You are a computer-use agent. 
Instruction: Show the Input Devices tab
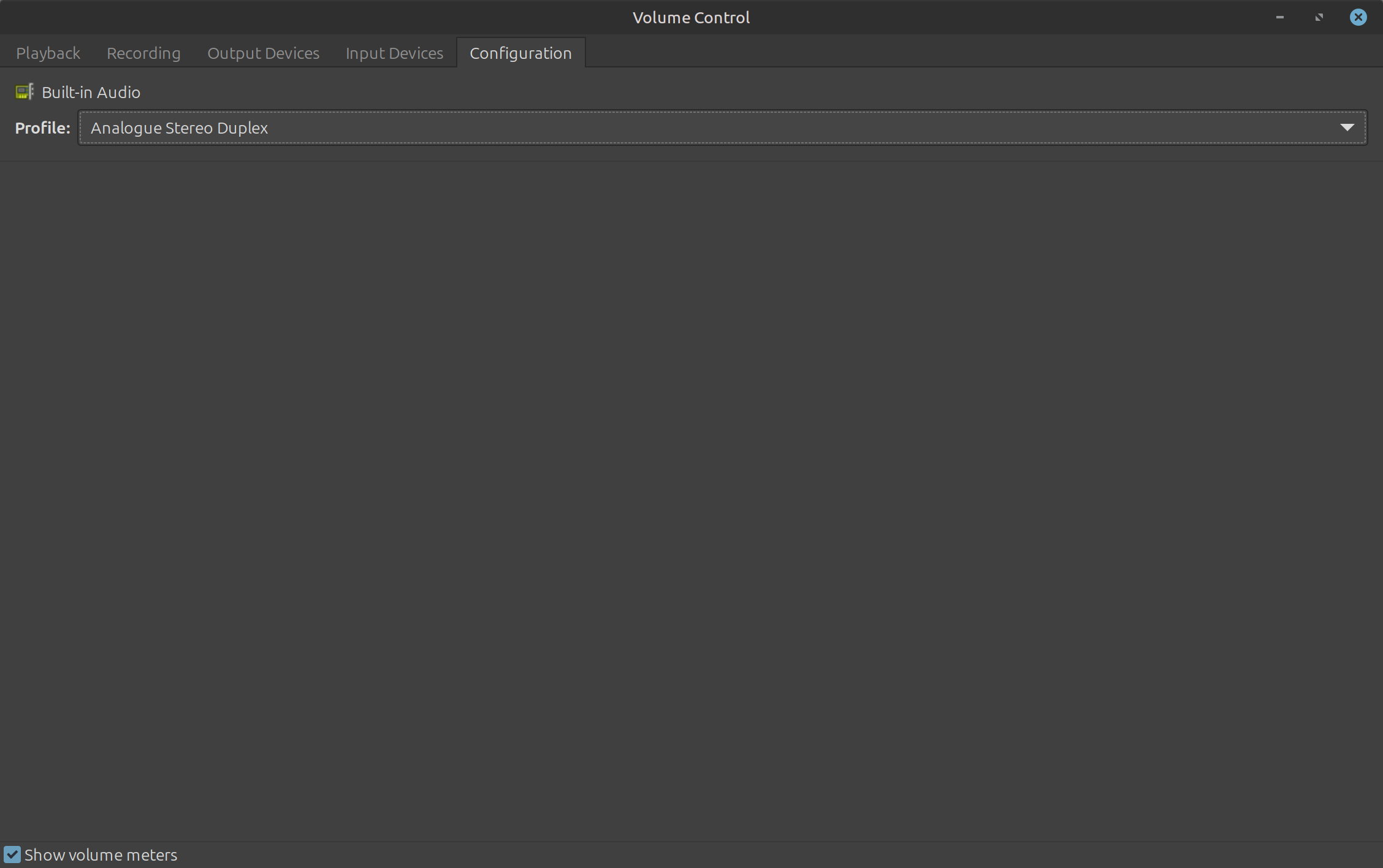(394, 53)
